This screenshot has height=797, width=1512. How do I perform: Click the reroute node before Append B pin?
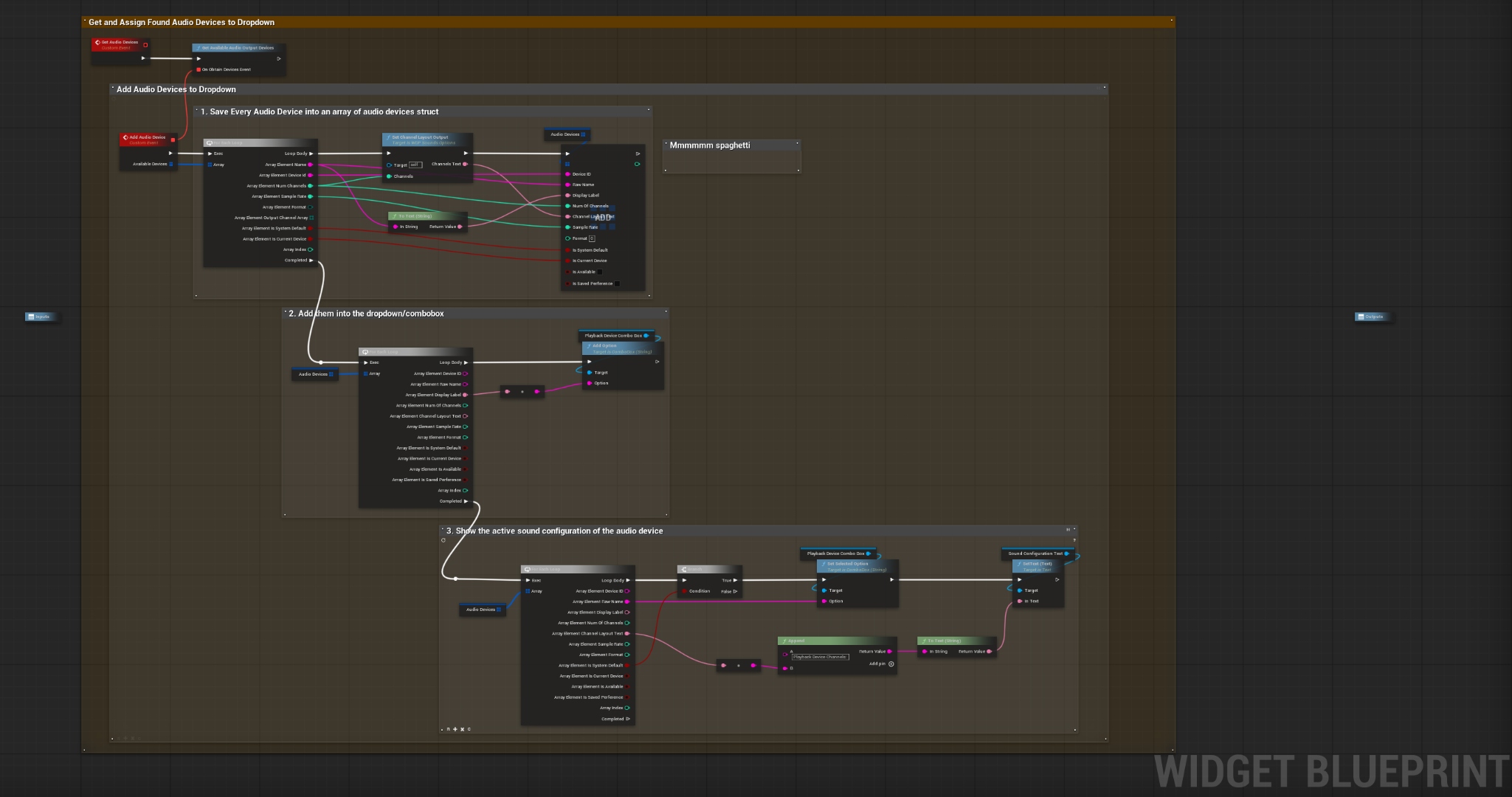click(739, 666)
